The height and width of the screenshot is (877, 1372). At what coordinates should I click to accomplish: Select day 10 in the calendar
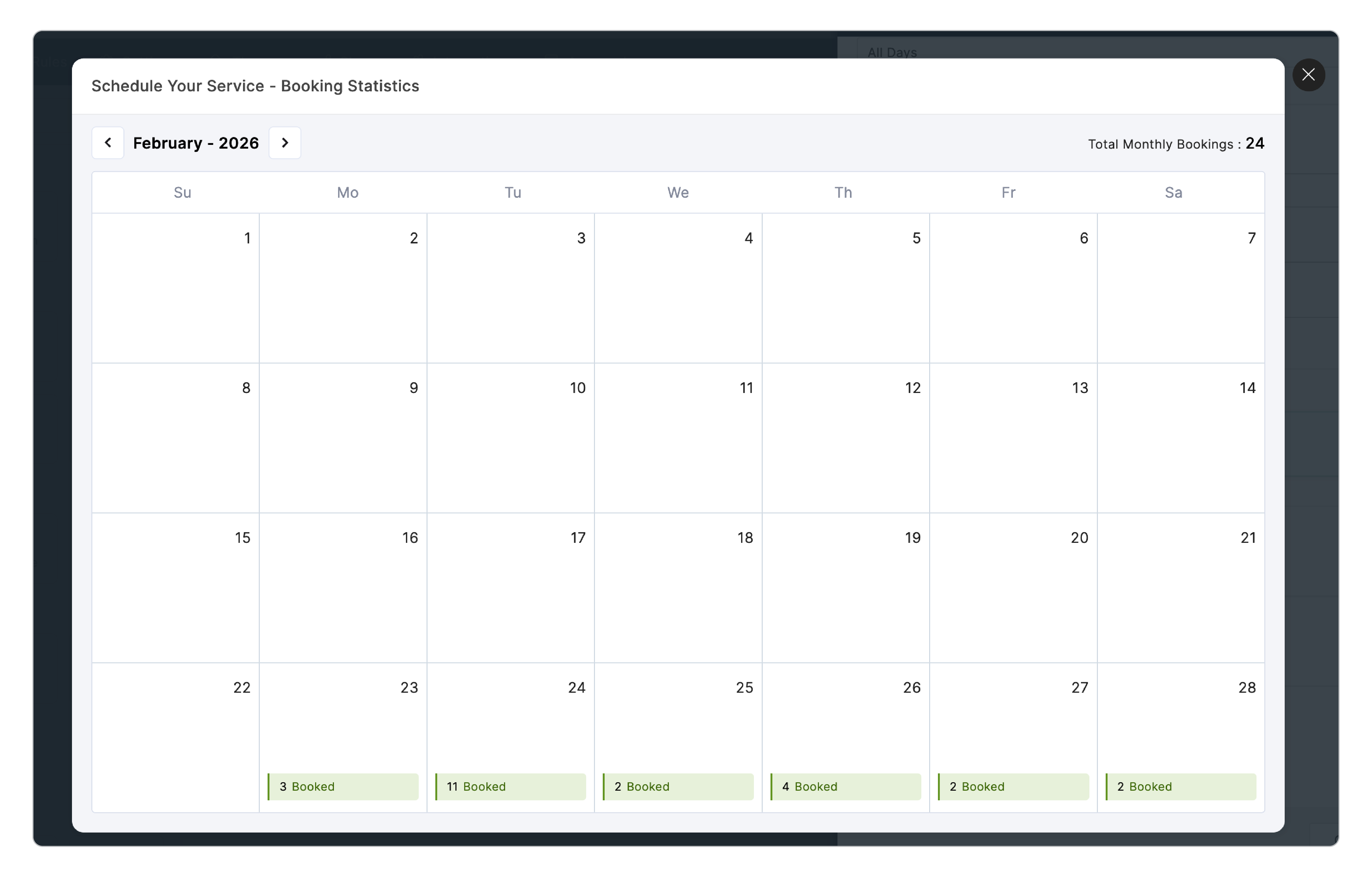click(510, 438)
